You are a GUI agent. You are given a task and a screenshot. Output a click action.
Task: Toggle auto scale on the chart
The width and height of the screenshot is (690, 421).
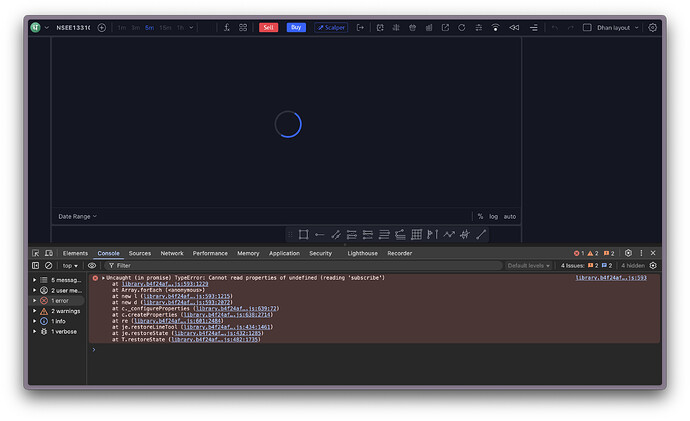510,216
